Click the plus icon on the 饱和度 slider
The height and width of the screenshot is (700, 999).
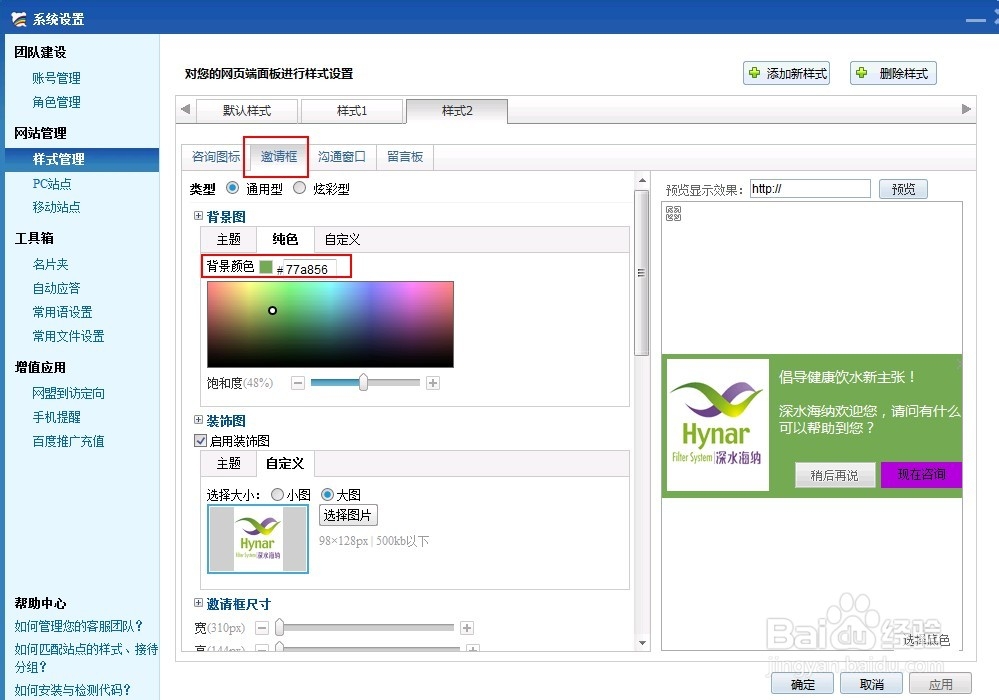(432, 382)
